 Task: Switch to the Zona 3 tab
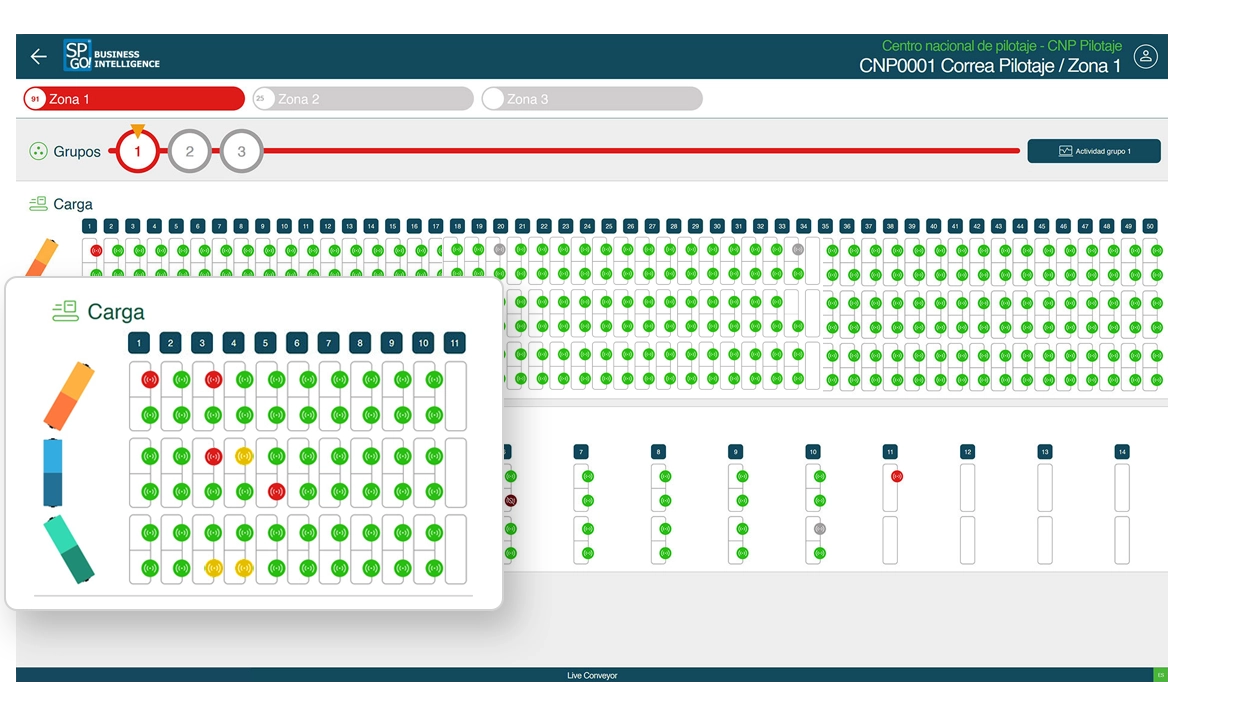(592, 99)
